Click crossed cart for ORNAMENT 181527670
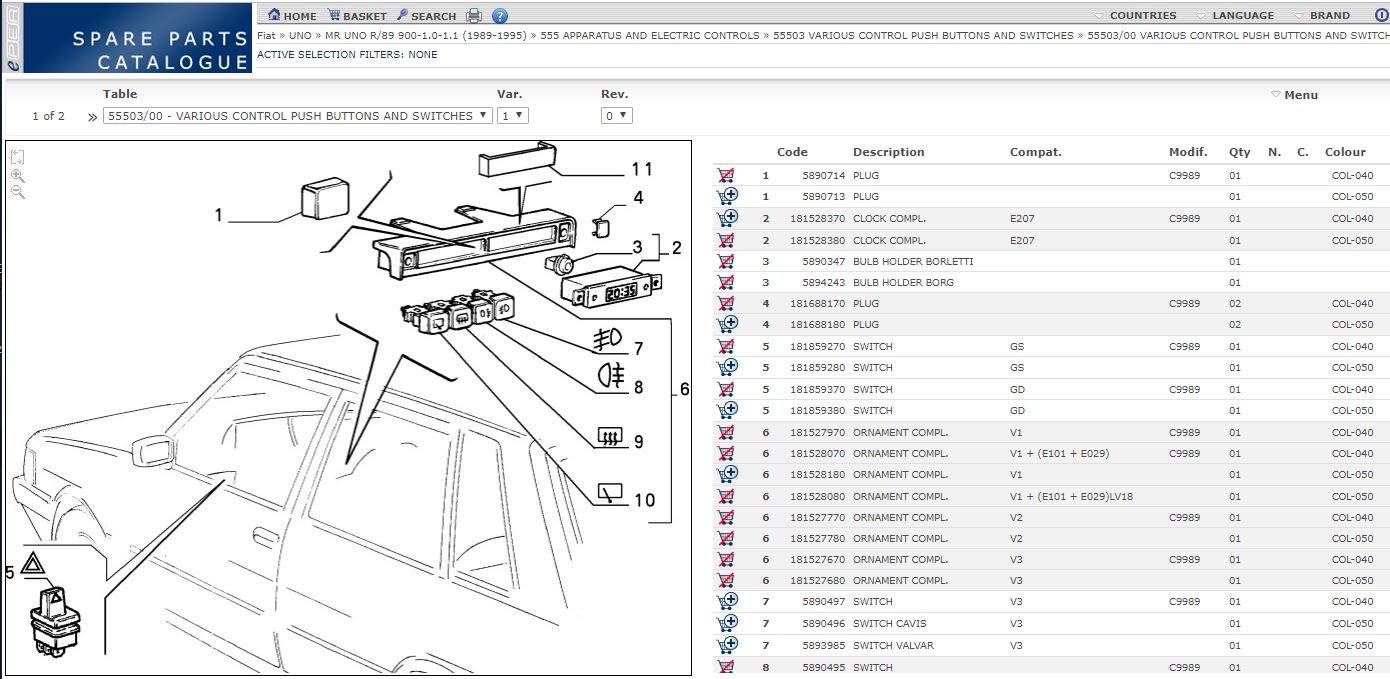1390x679 pixels. pyautogui.click(x=726, y=559)
